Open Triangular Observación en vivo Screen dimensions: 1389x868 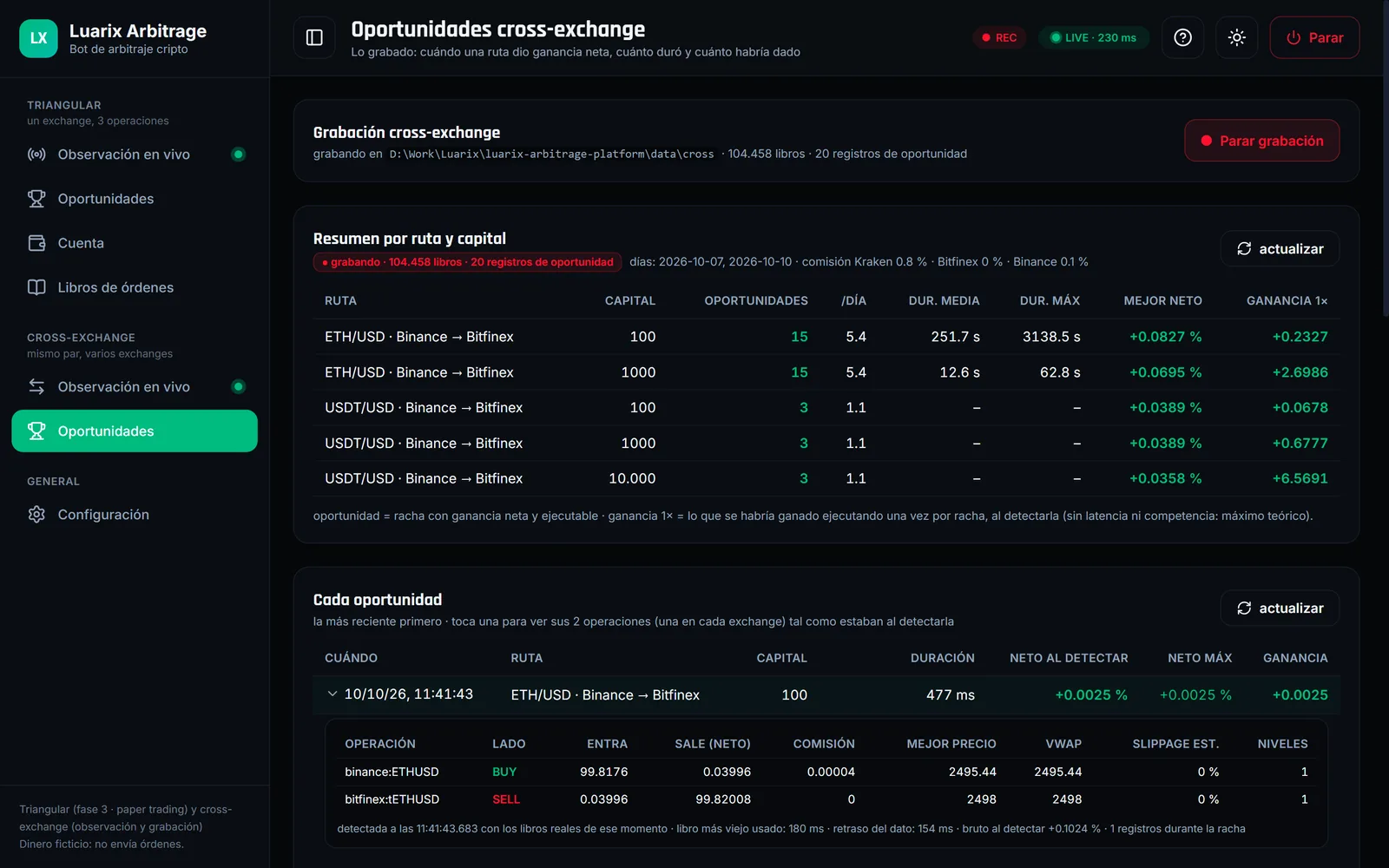[135, 155]
